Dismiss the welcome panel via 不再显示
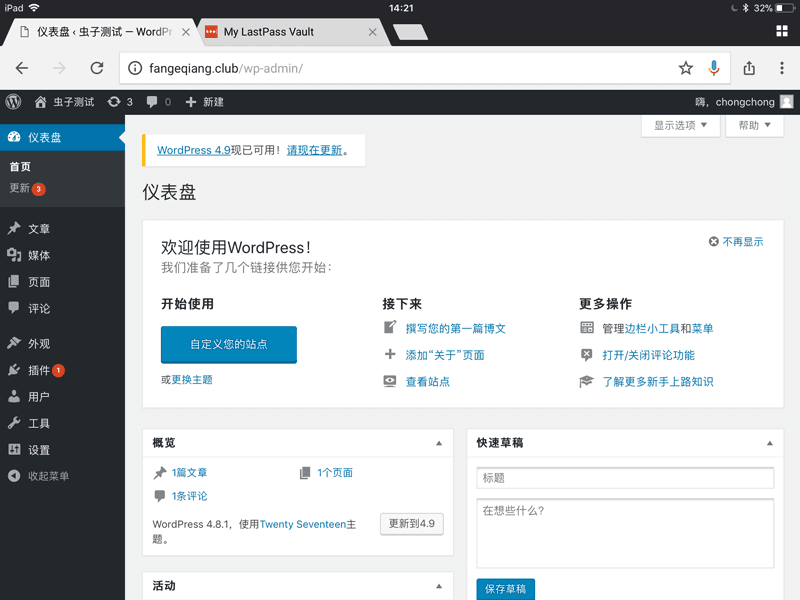 (736, 242)
